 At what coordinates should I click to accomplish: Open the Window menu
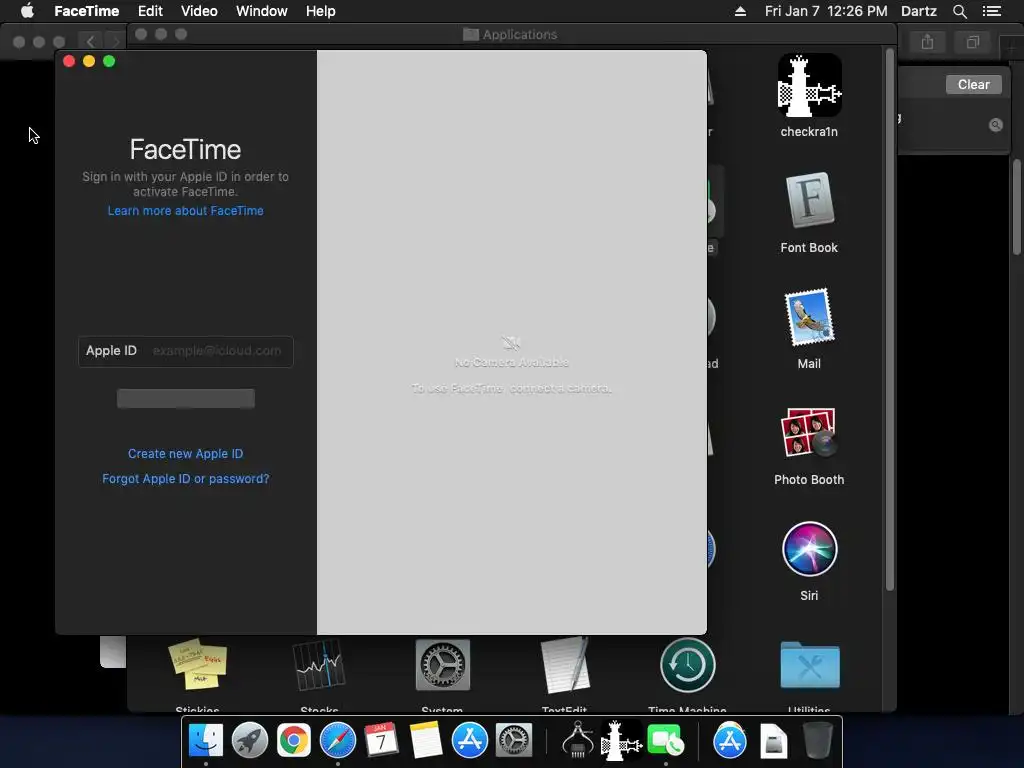[261, 11]
